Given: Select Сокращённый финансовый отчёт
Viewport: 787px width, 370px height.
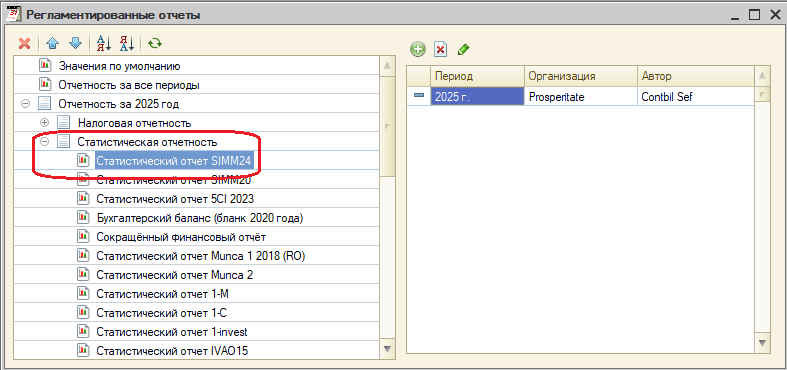Looking at the screenshot, I should [181, 236].
